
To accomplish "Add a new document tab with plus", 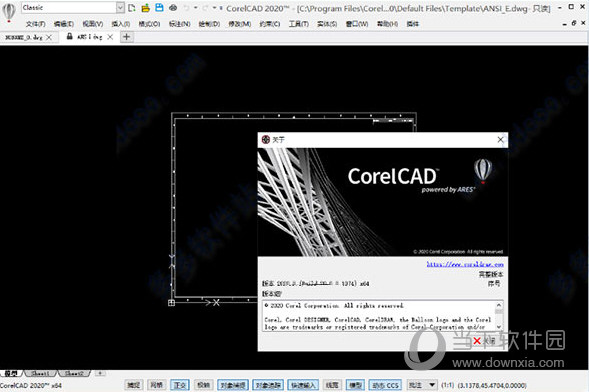I will (x=127, y=37).
